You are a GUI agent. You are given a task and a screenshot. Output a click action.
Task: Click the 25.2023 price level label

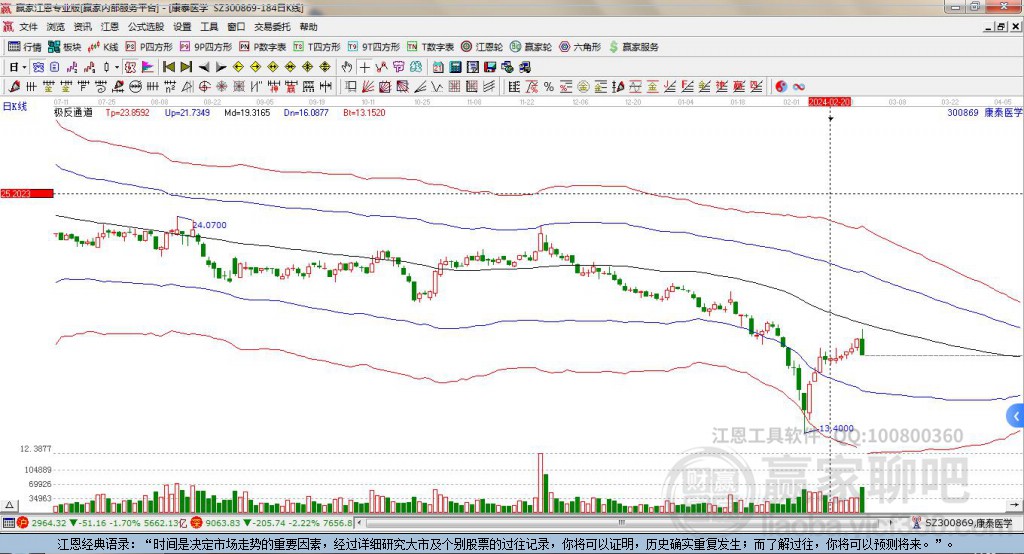pos(27,193)
